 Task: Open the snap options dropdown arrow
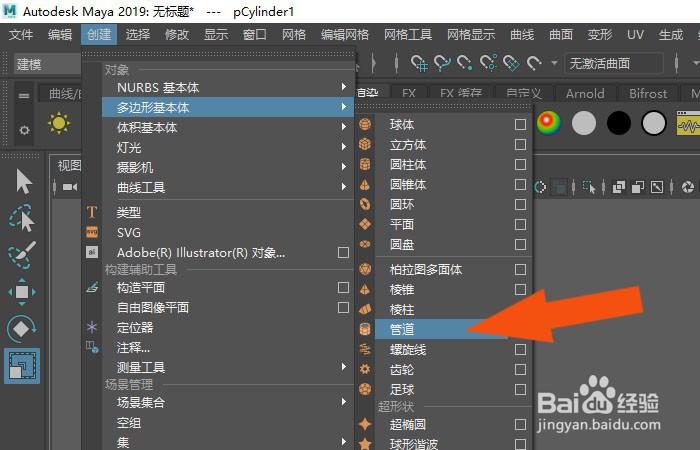tap(554, 63)
